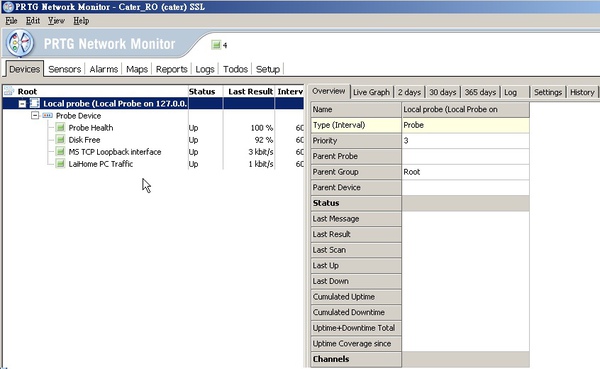Open the File menu

pos(11,21)
